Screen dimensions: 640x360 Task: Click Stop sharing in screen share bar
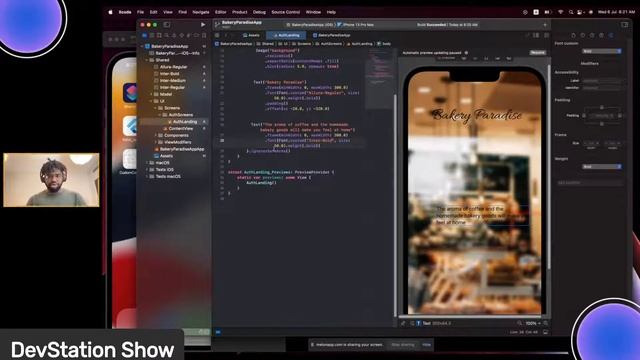[402, 345]
